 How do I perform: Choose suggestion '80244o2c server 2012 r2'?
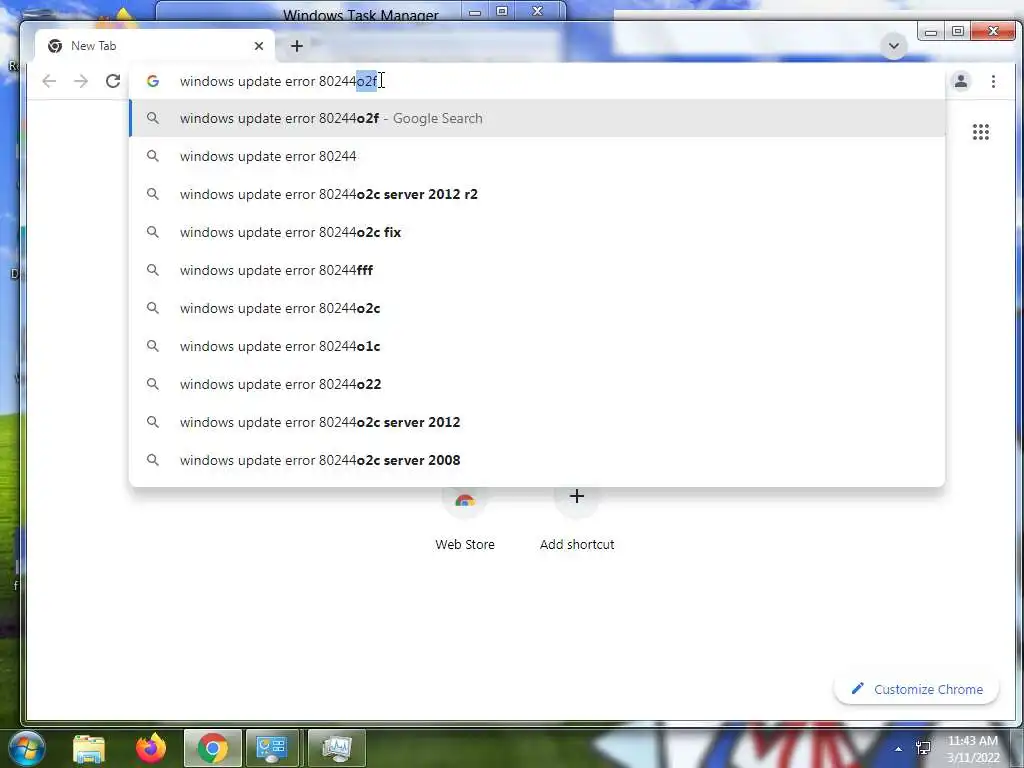pyautogui.click(x=537, y=194)
